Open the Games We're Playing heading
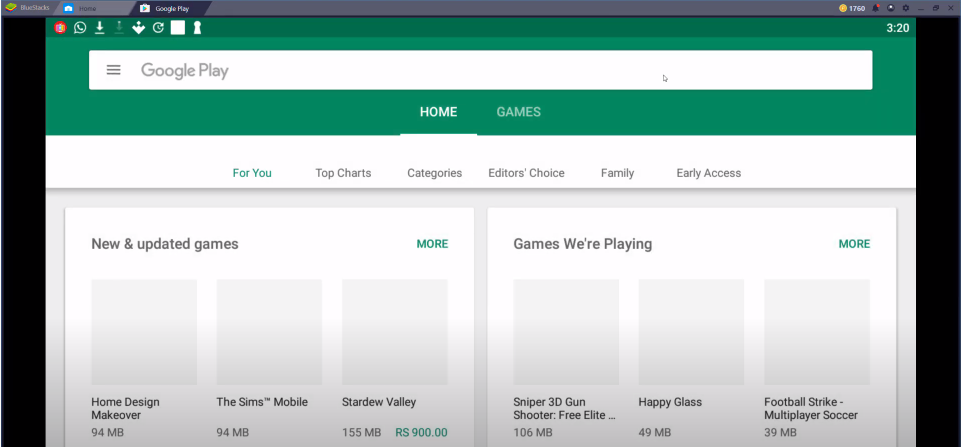 tap(583, 244)
